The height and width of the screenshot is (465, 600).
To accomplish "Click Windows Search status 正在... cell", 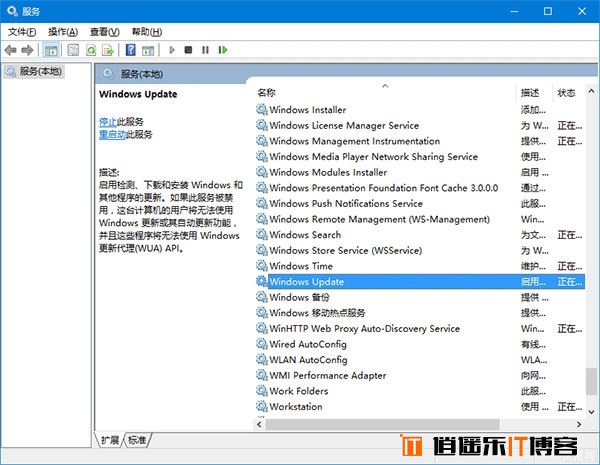I will coord(570,235).
